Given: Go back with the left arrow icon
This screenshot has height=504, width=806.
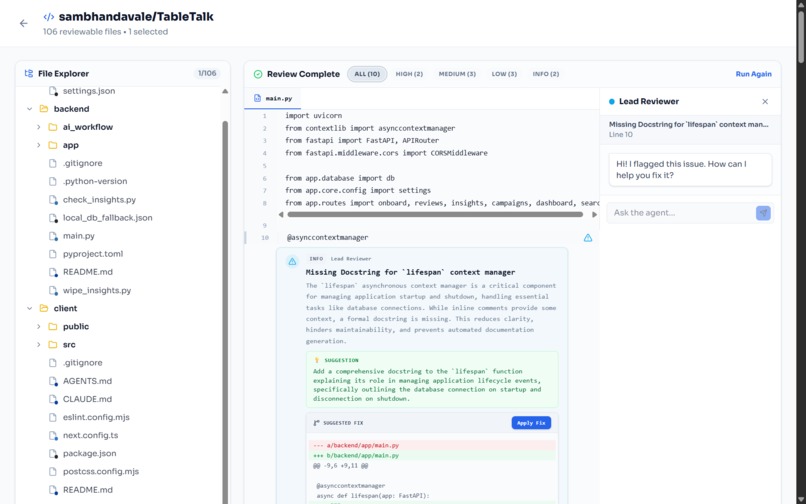Looking at the screenshot, I should point(23,23).
